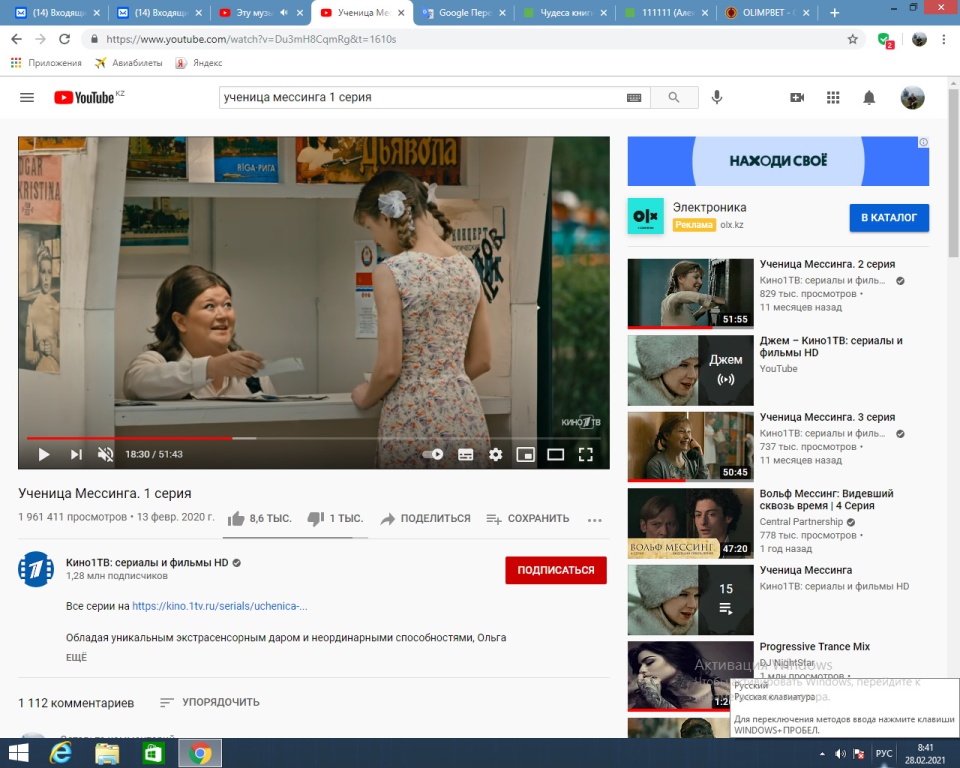
Task: Enter full screen mode
Action: pyautogui.click(x=586, y=454)
